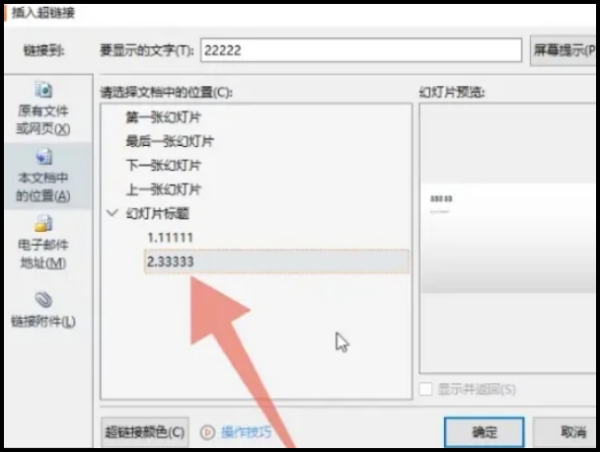Open the 屏幕提示 button

coord(563,50)
